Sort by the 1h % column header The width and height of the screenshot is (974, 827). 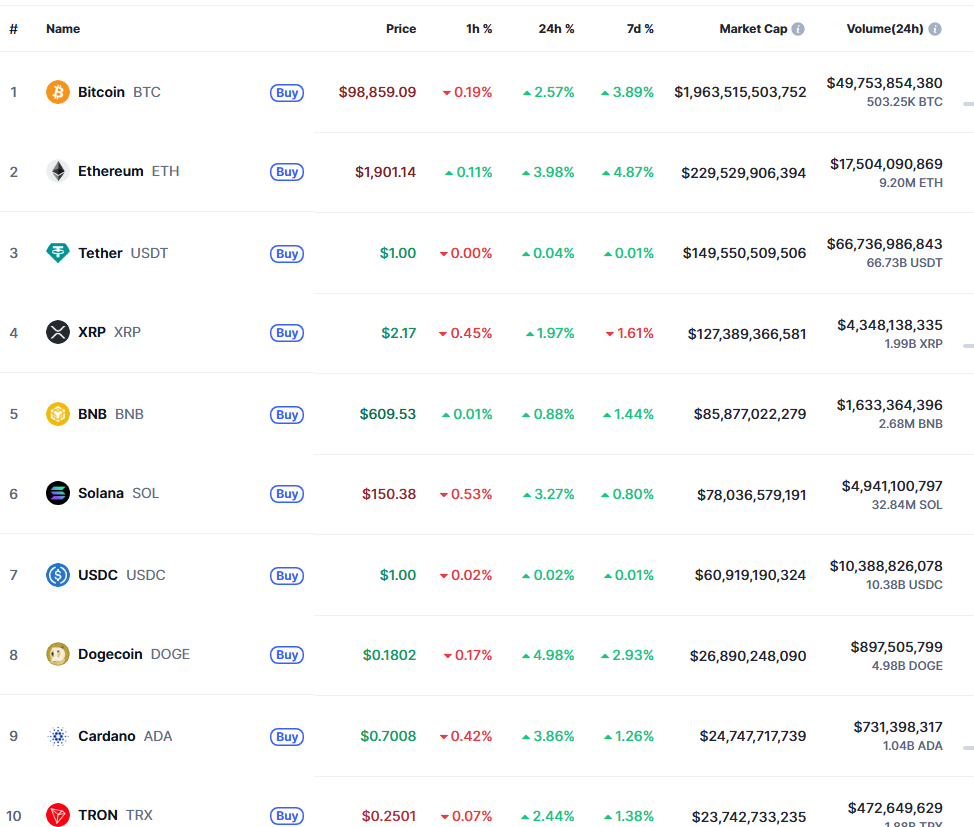[479, 29]
